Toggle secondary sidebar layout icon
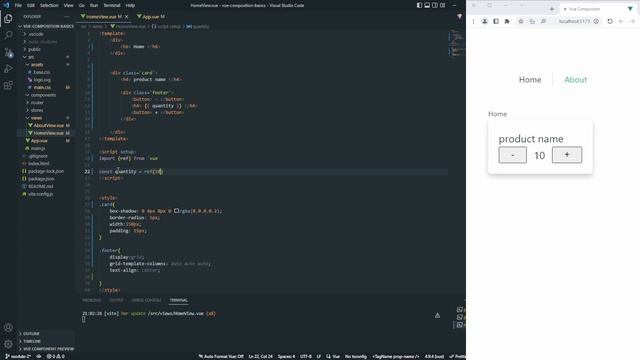640x360 pixels. [x=435, y=5]
